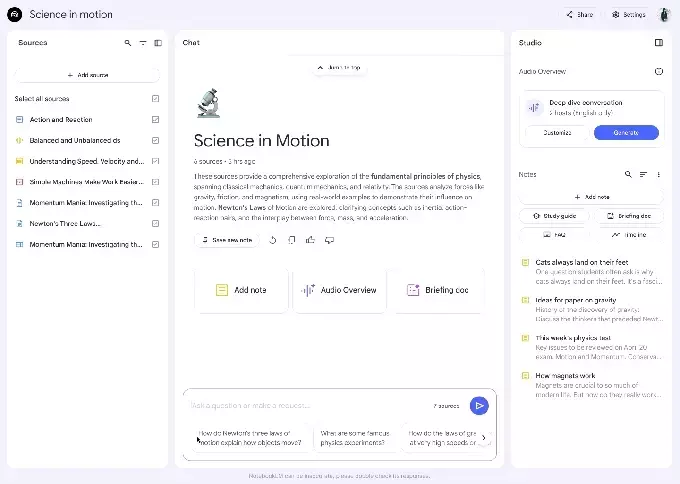
Task: Open Settings in header
Action: pos(629,14)
